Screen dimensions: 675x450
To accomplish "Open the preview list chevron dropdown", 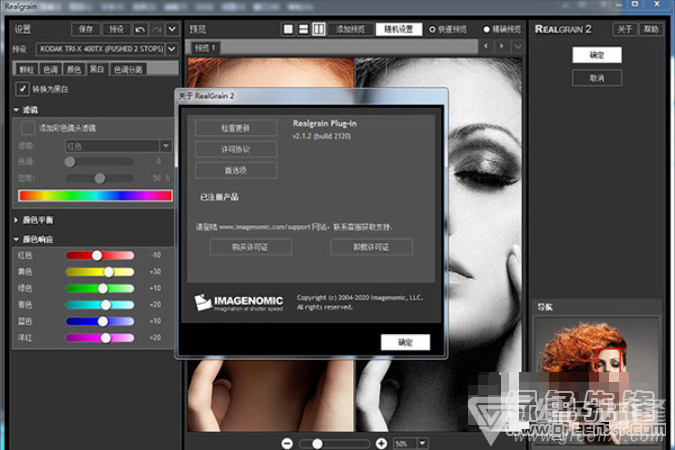I will coord(517,46).
